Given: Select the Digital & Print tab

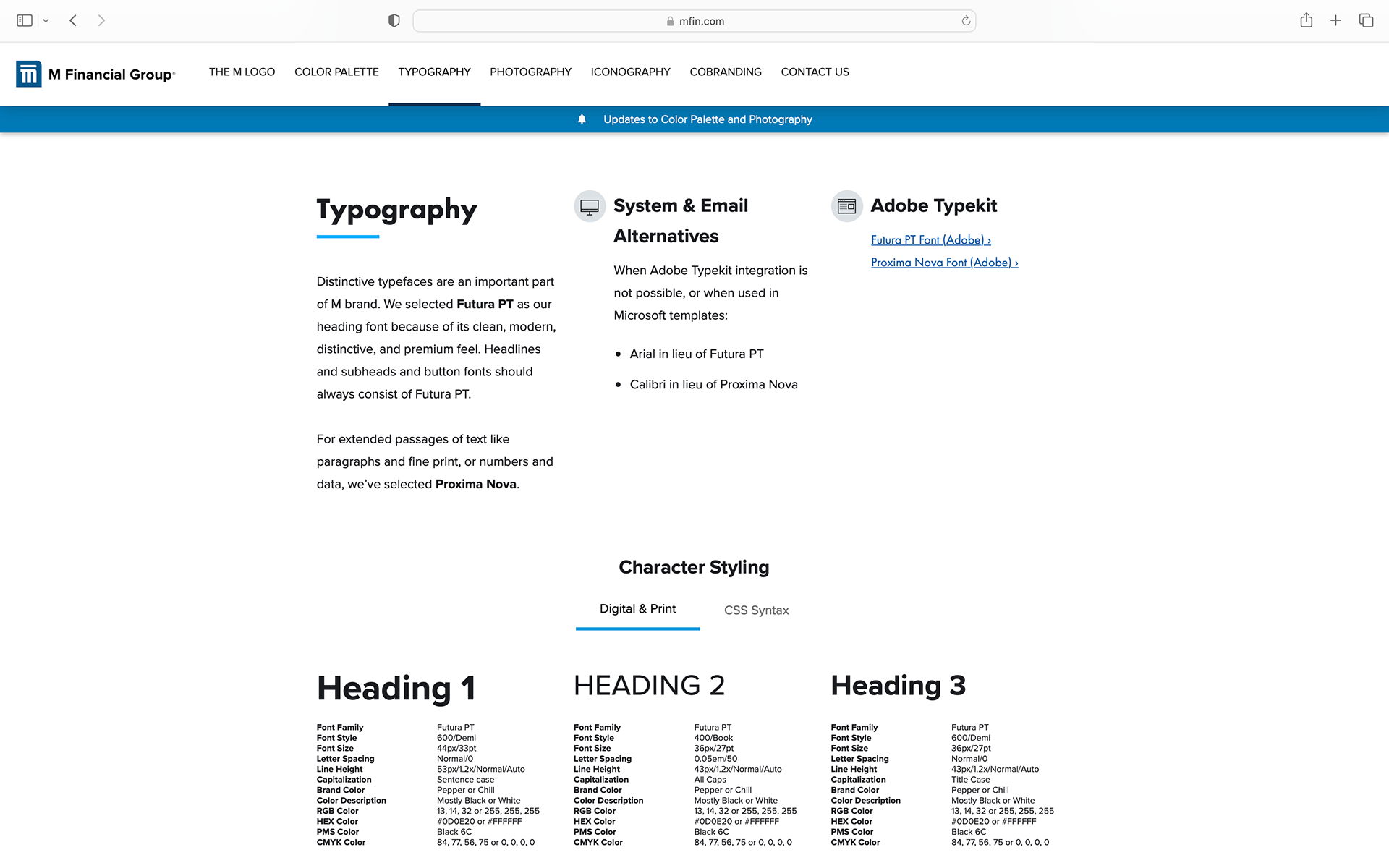Looking at the screenshot, I should [637, 609].
